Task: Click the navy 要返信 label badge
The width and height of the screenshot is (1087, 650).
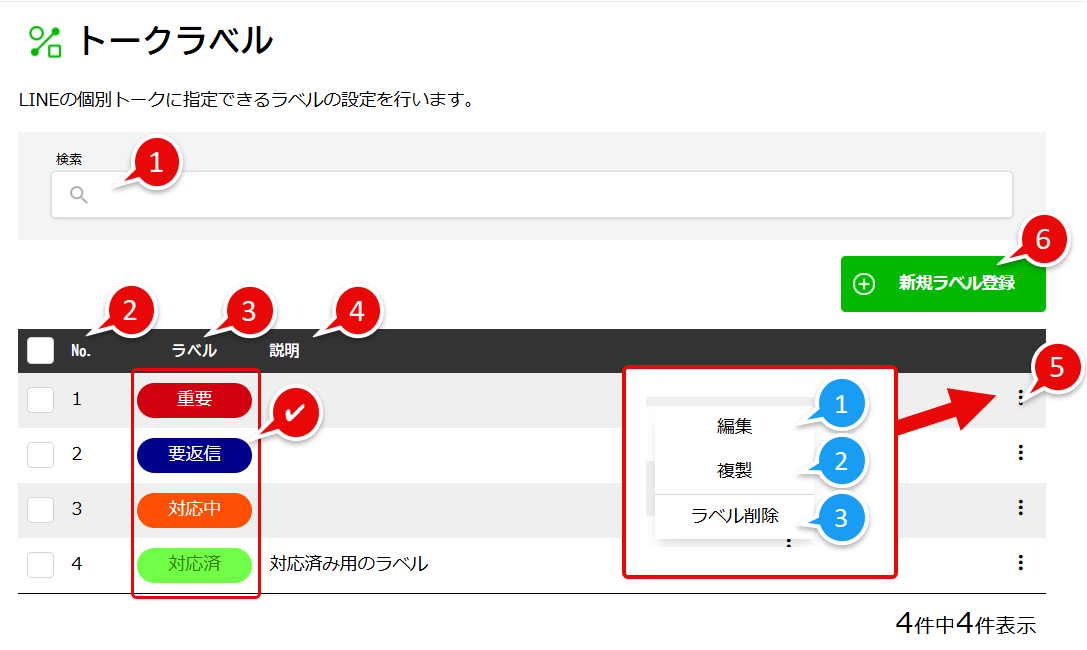Action: (x=195, y=455)
